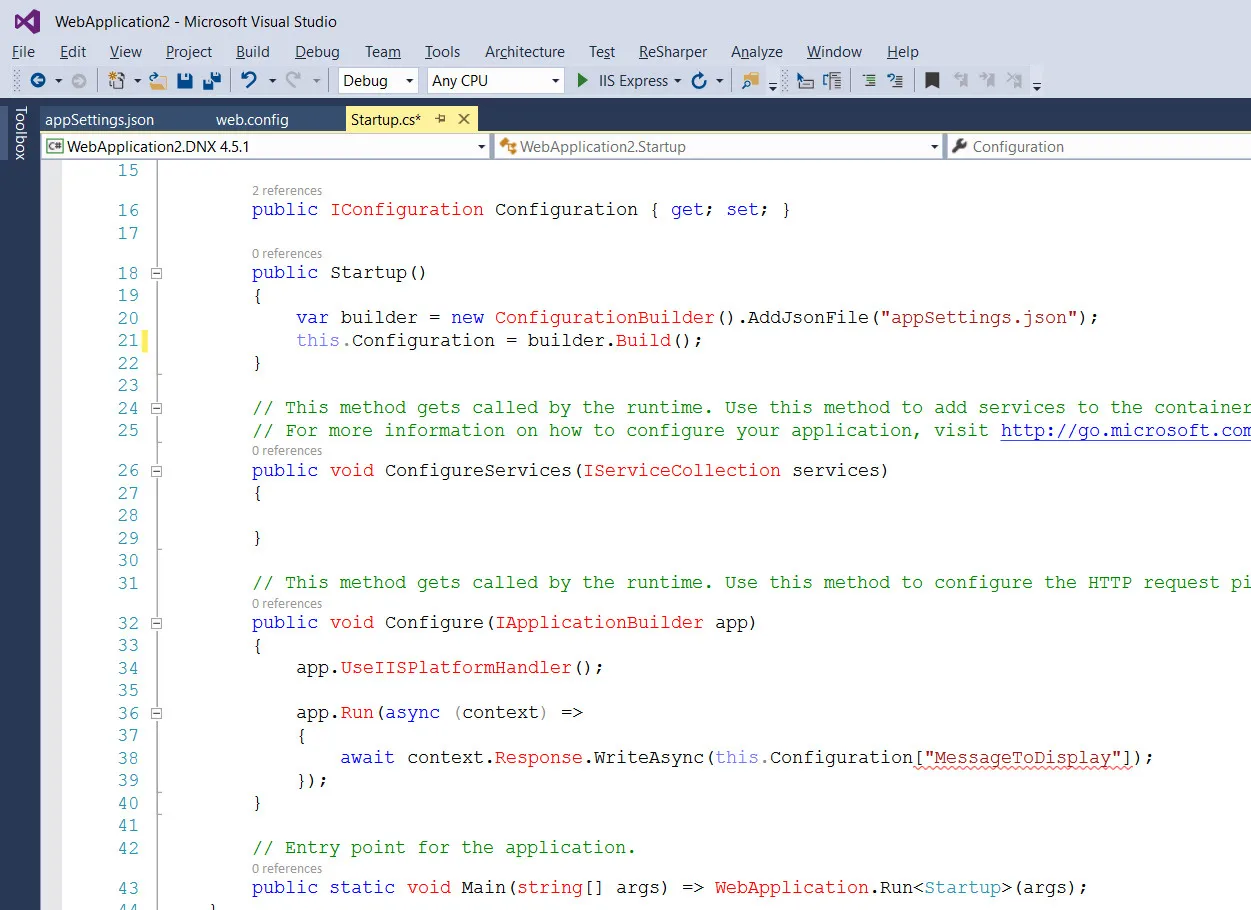The width and height of the screenshot is (1251, 910).
Task: Collapse the Startup() constructor outline
Action: pyautogui.click(x=155, y=273)
